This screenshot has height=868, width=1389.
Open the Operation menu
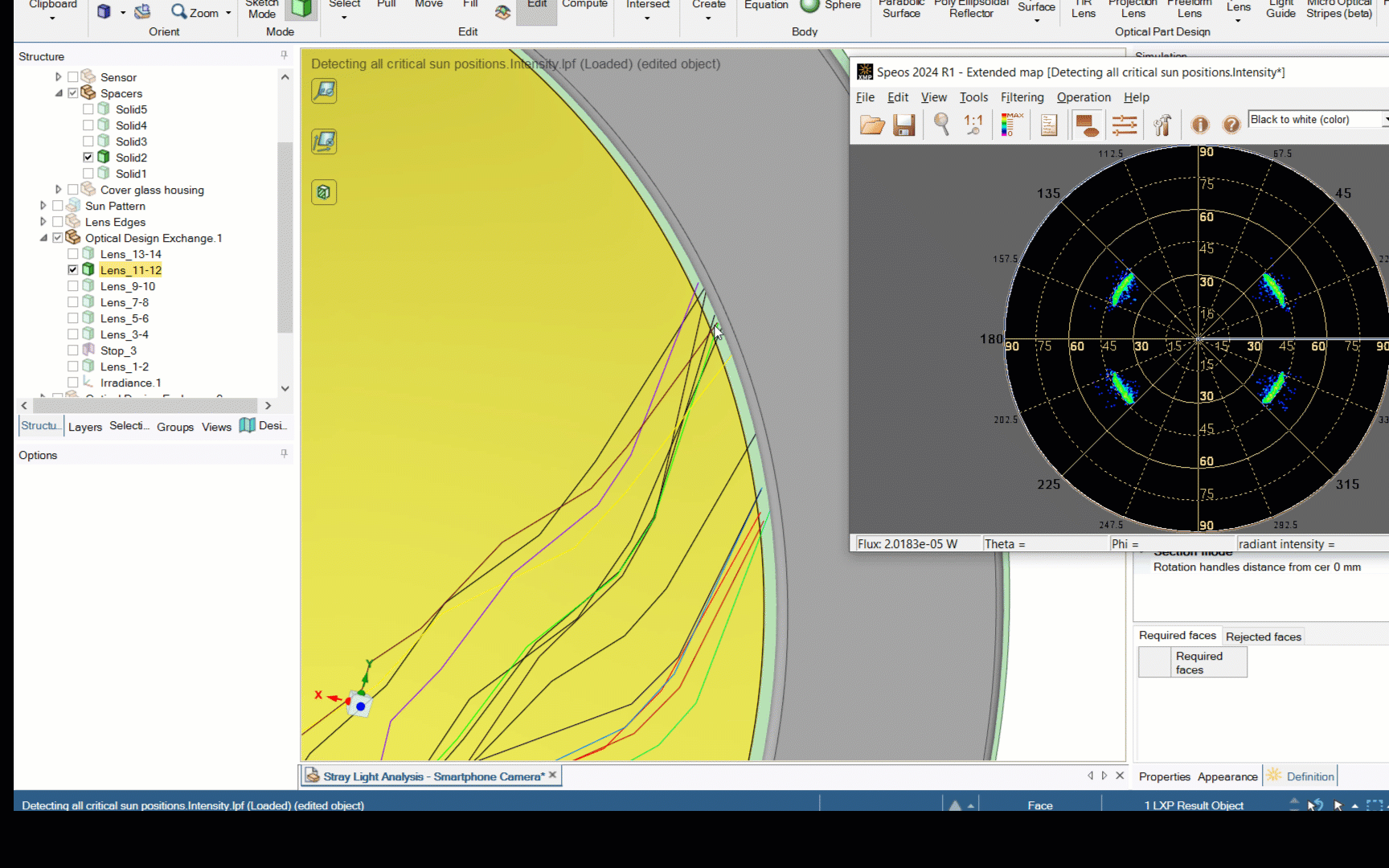tap(1084, 97)
